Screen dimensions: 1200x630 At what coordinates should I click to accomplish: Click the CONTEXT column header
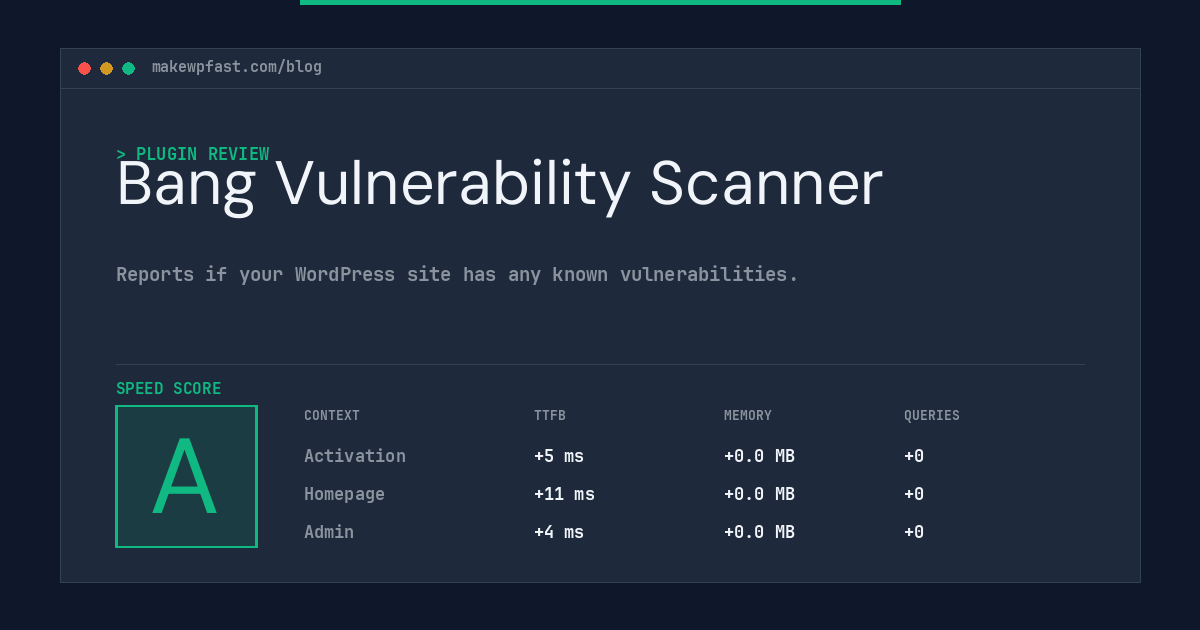pos(332,416)
